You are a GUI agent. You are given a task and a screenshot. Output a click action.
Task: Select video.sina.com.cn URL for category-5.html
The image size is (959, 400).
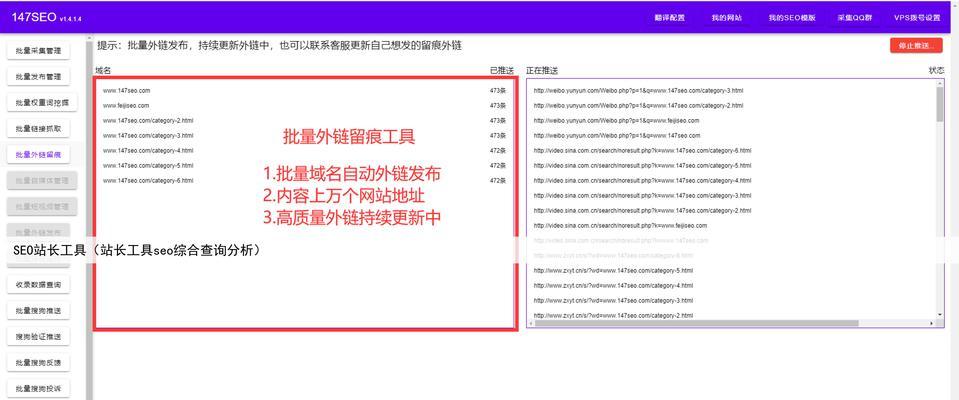tap(642, 165)
